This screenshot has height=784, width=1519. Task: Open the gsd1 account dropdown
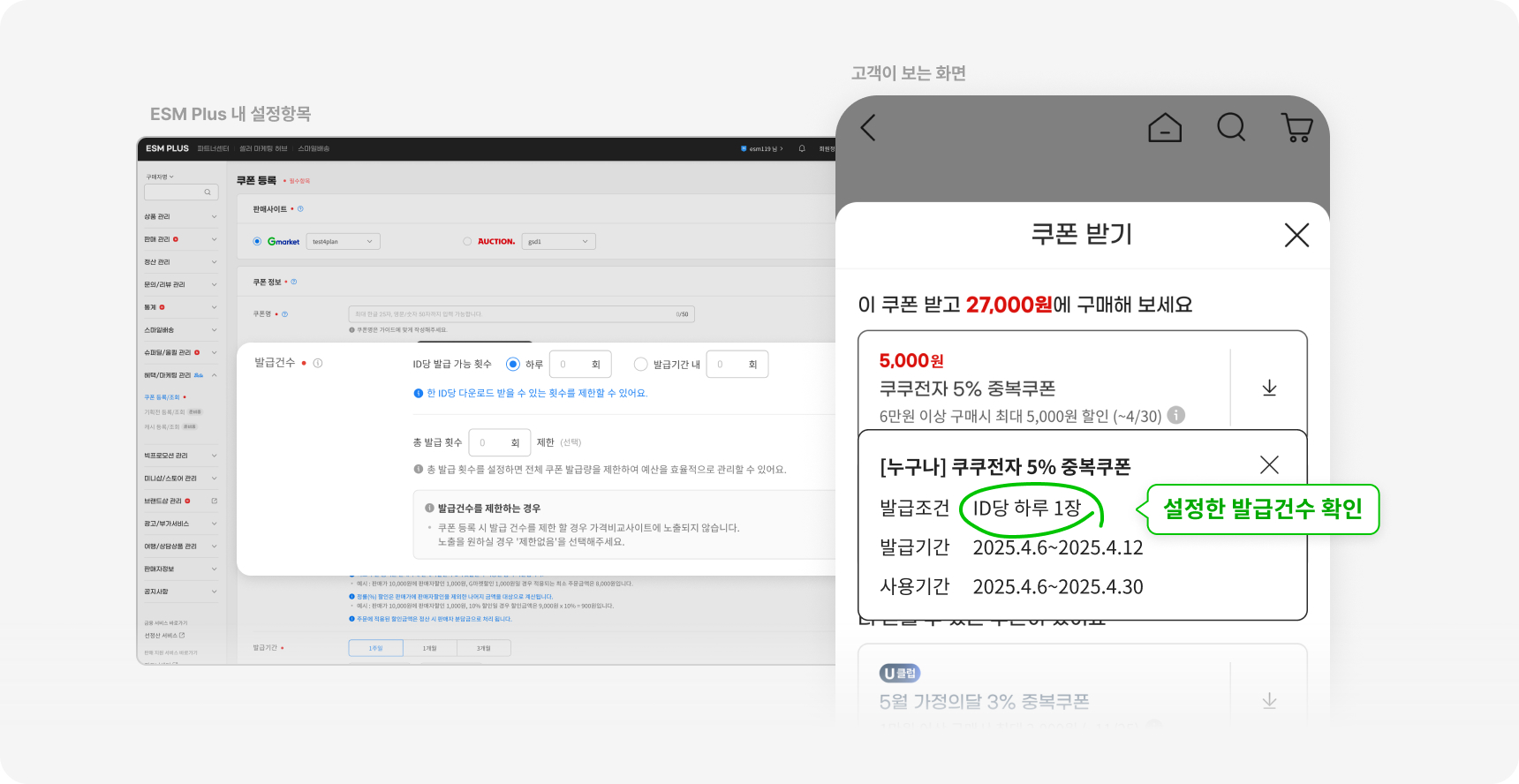[x=559, y=241]
